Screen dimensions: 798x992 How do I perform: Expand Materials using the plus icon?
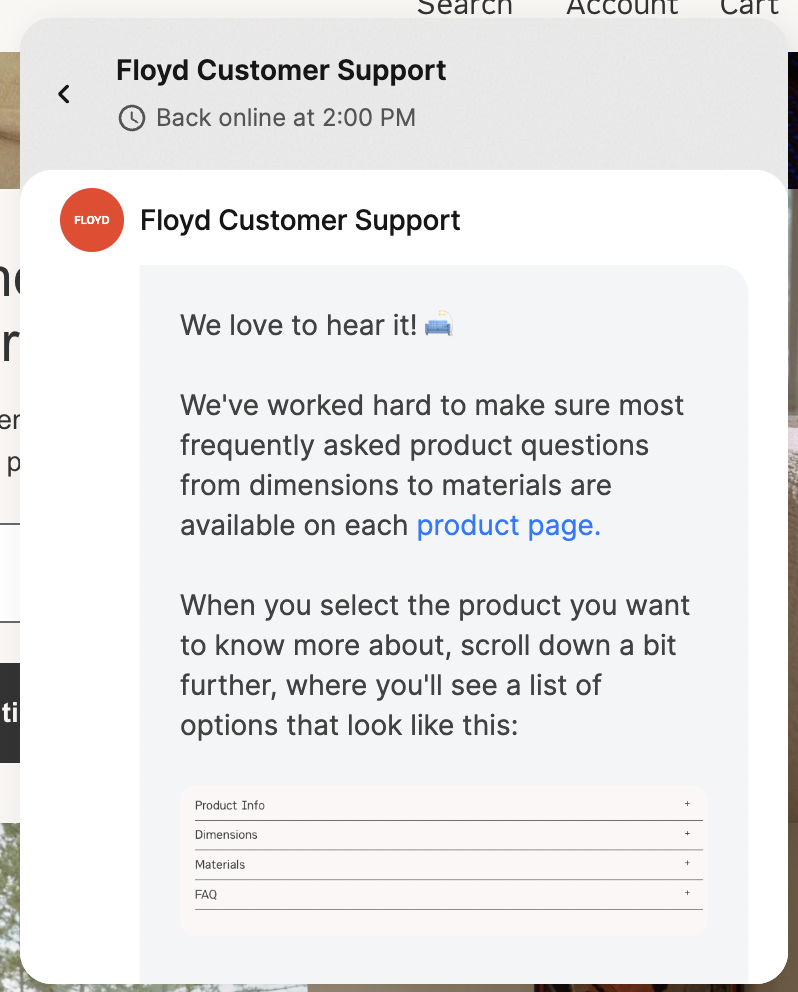pos(687,863)
